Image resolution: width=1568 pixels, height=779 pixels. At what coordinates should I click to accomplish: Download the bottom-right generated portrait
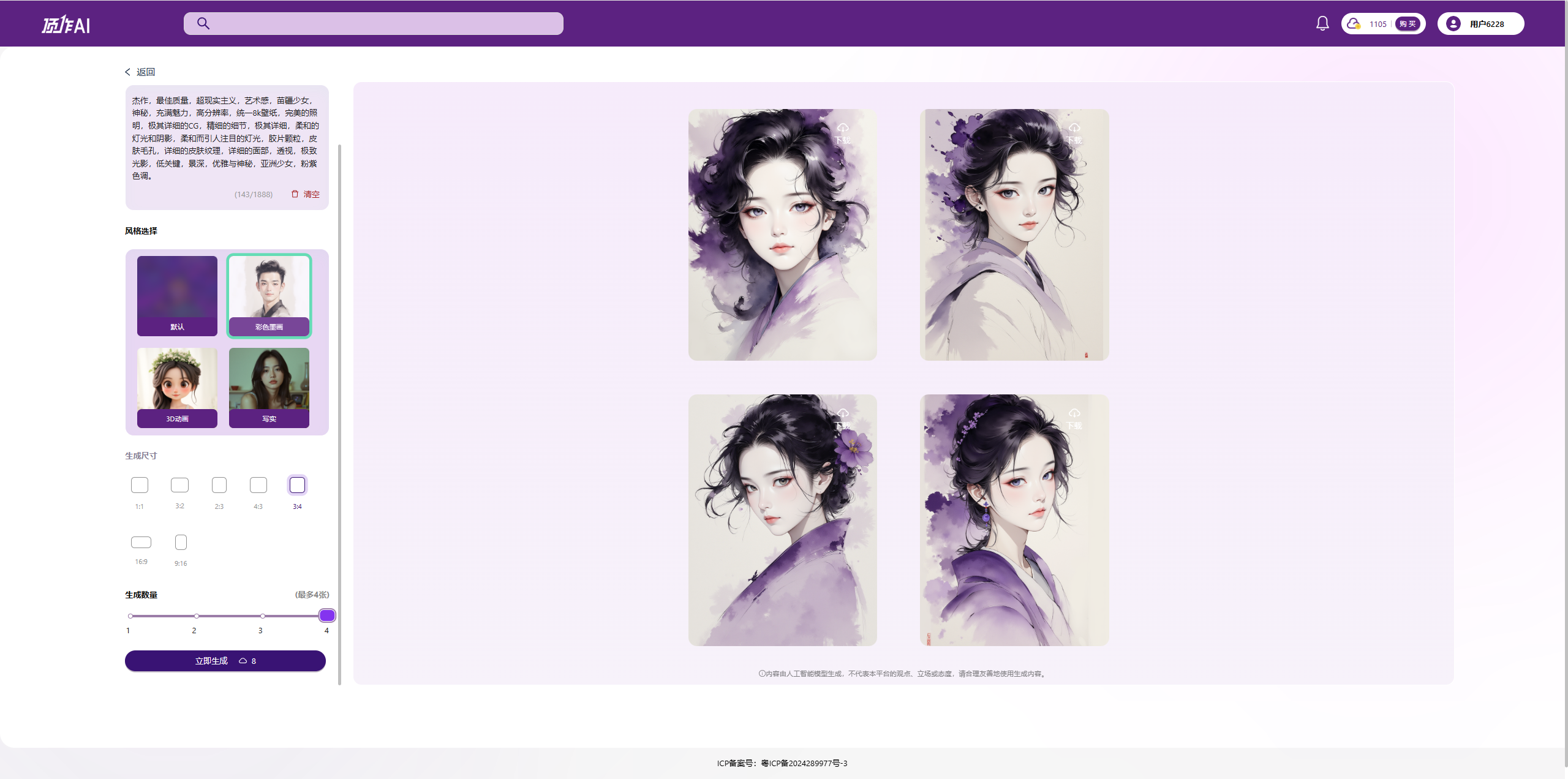1074,418
